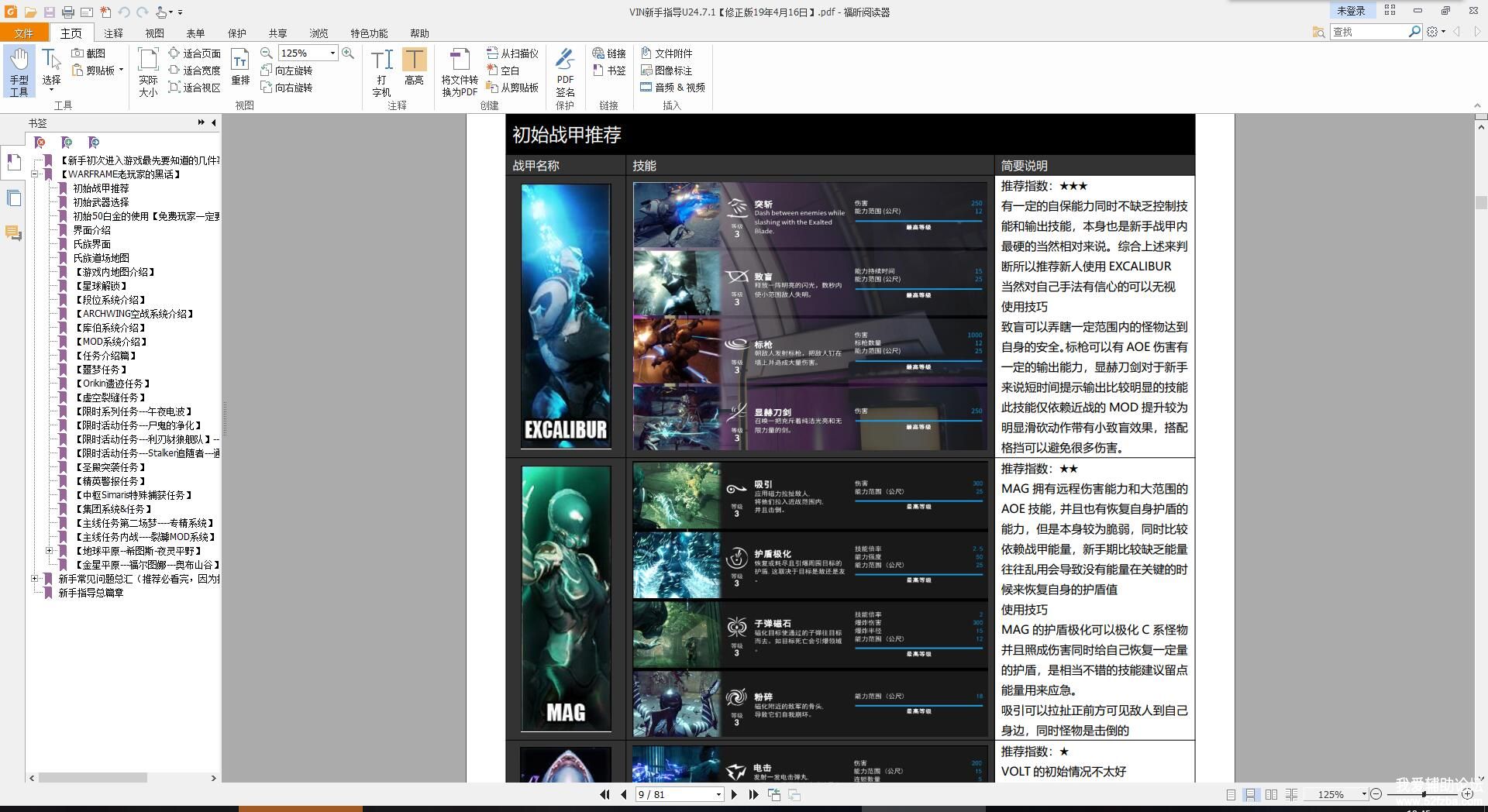The width and height of the screenshot is (1488, 812).
Task: Open the Help (帮助) tab
Action: (419, 33)
